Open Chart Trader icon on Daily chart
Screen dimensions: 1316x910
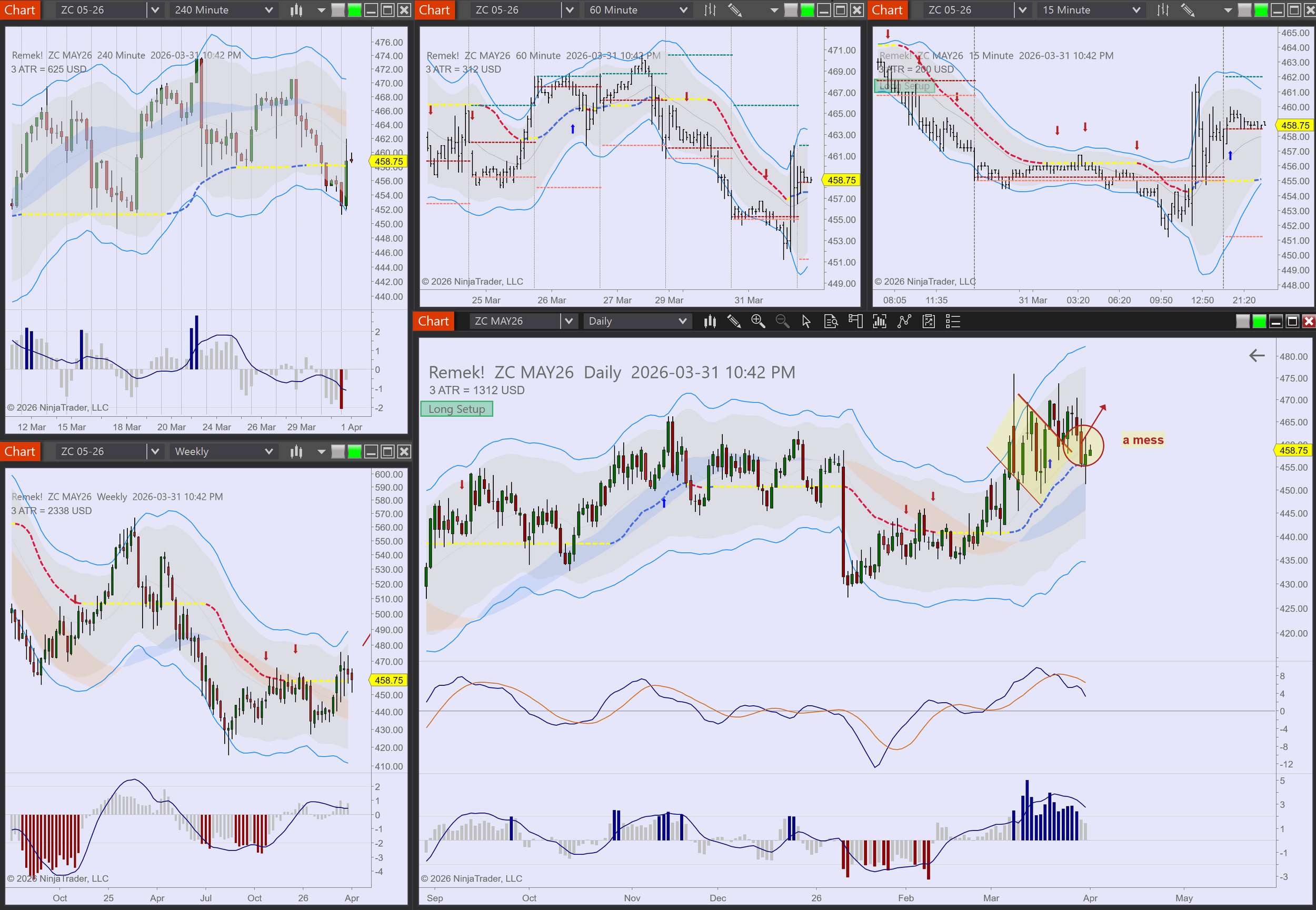(855, 322)
